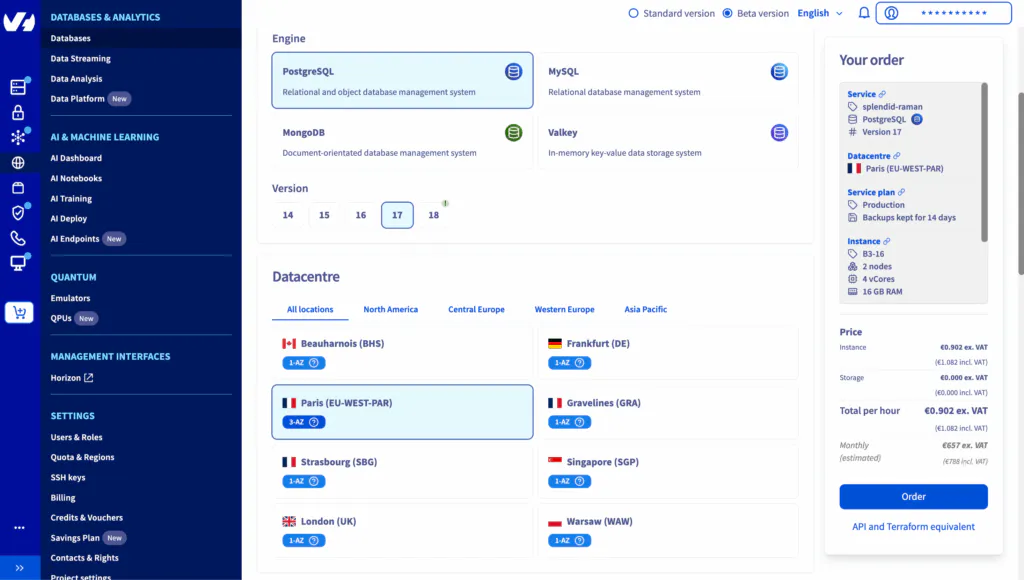Open Horizon external link
Image resolution: width=1024 pixels, height=580 pixels.
point(72,378)
